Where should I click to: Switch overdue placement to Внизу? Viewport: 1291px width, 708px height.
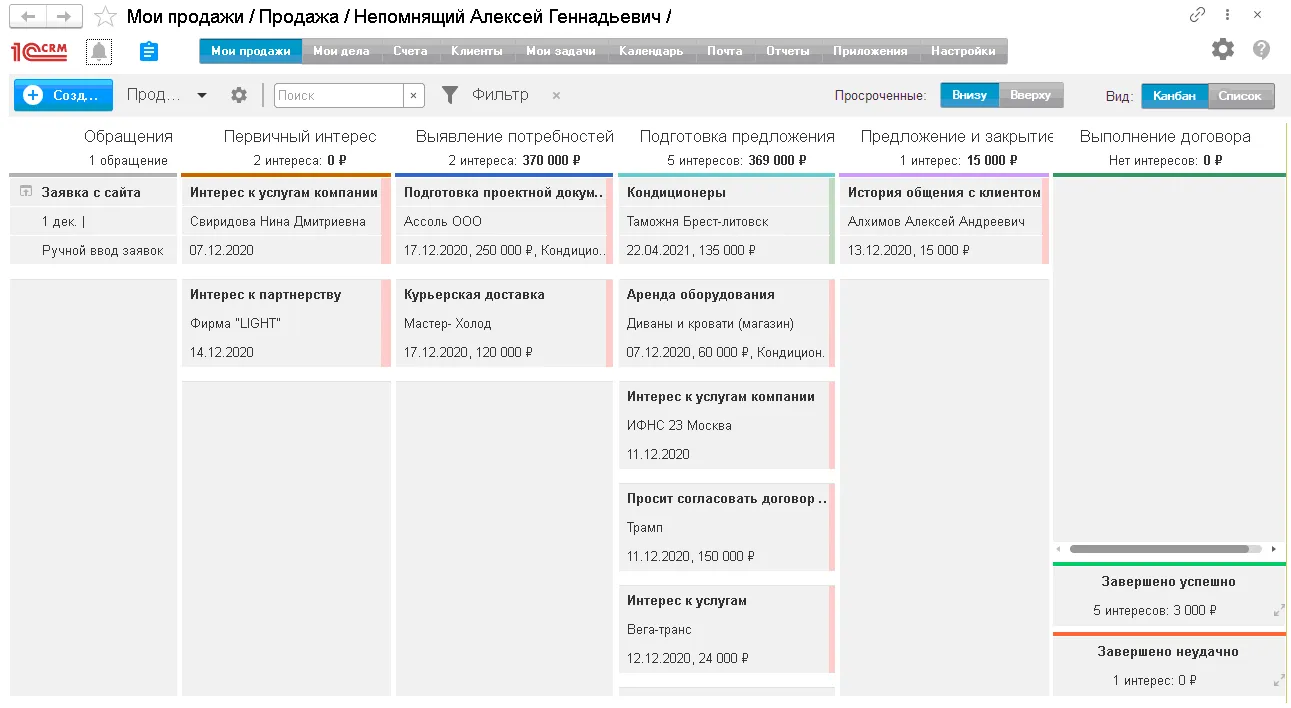[969, 95]
